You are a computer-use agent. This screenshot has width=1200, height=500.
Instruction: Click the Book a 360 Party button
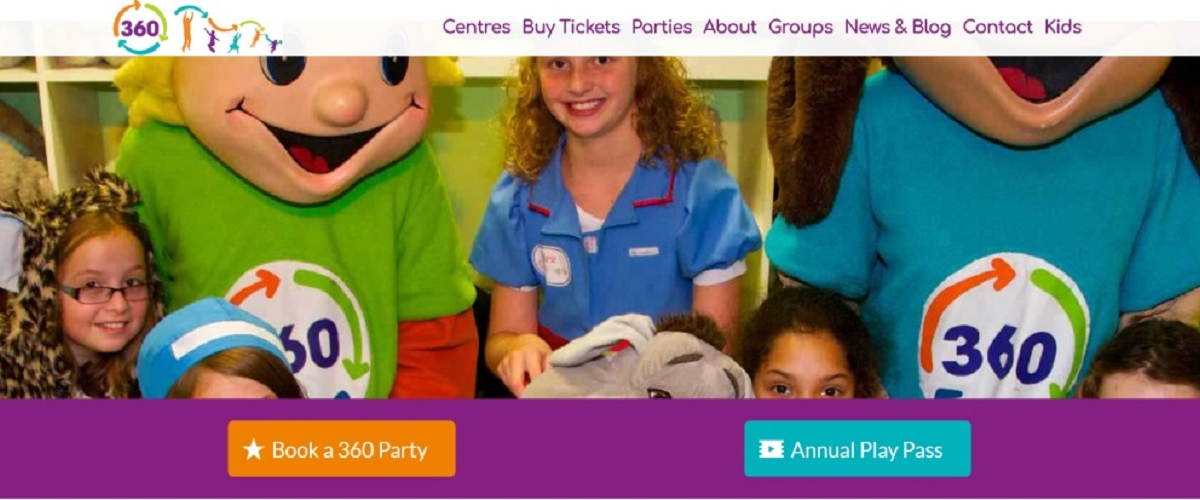pos(342,449)
